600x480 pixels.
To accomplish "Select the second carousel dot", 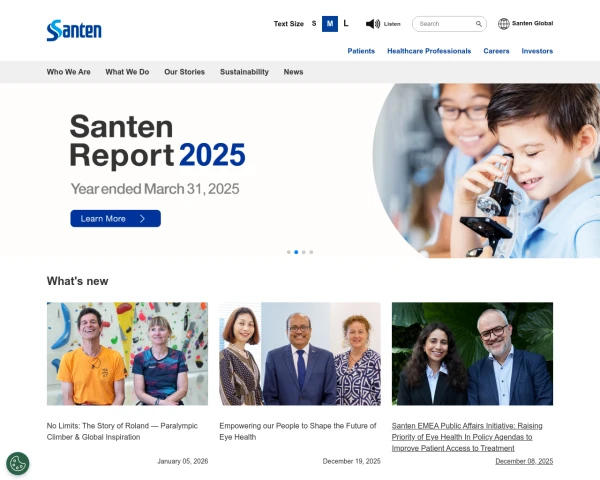I will pos(296,252).
